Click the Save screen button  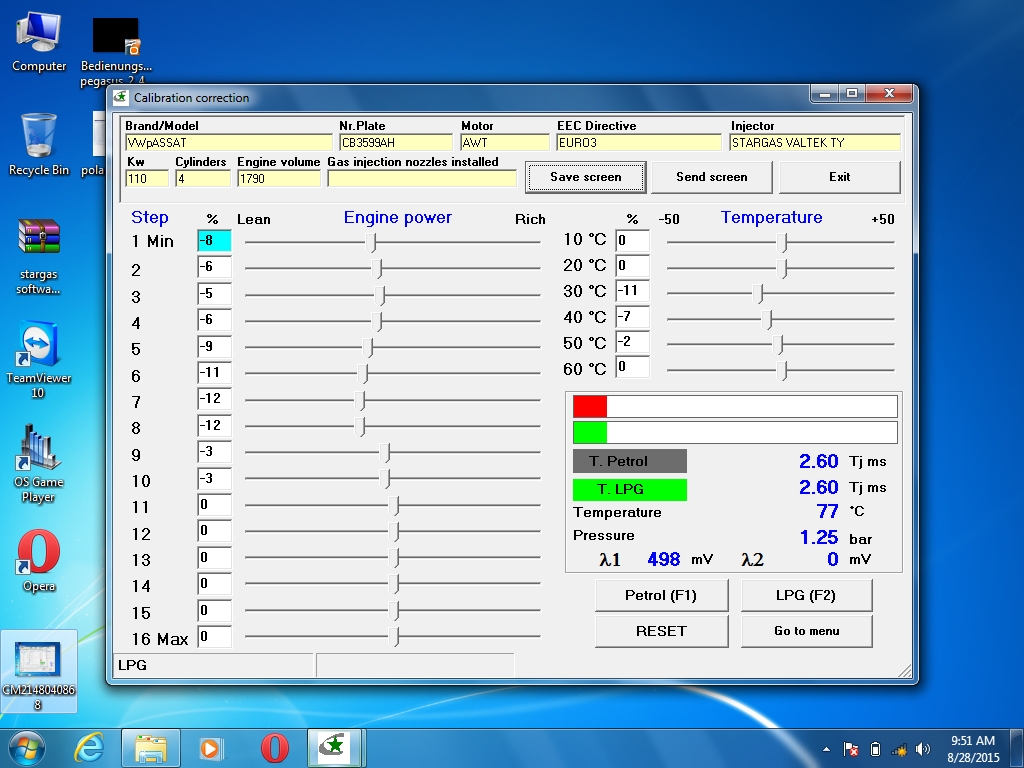point(586,177)
